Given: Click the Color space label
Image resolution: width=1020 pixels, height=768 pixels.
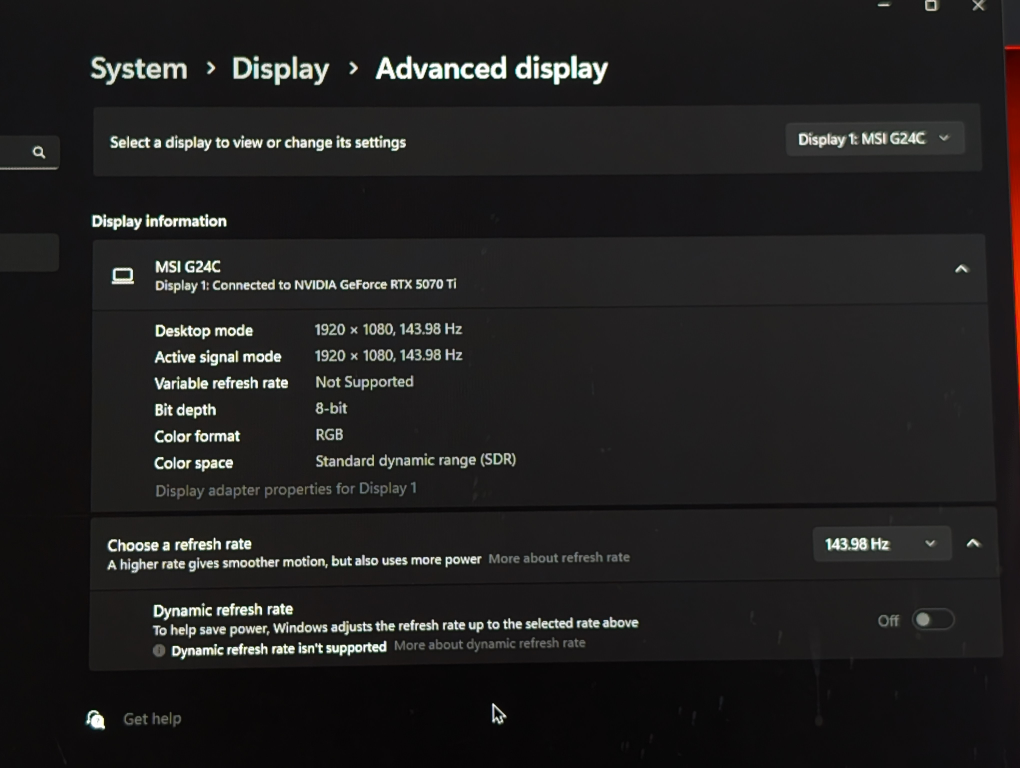Looking at the screenshot, I should [193, 463].
